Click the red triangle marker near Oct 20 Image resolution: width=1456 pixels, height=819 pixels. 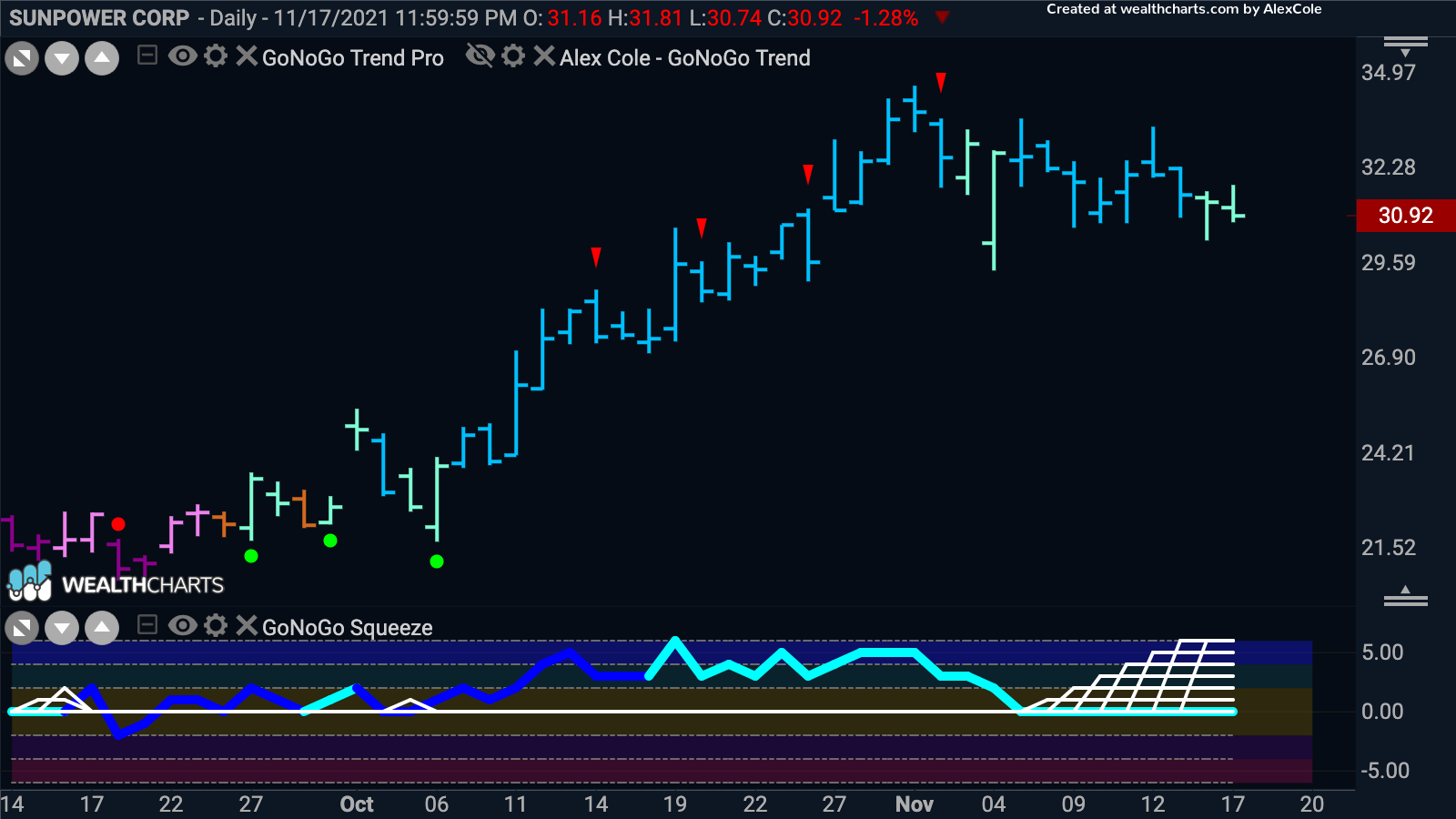click(702, 227)
